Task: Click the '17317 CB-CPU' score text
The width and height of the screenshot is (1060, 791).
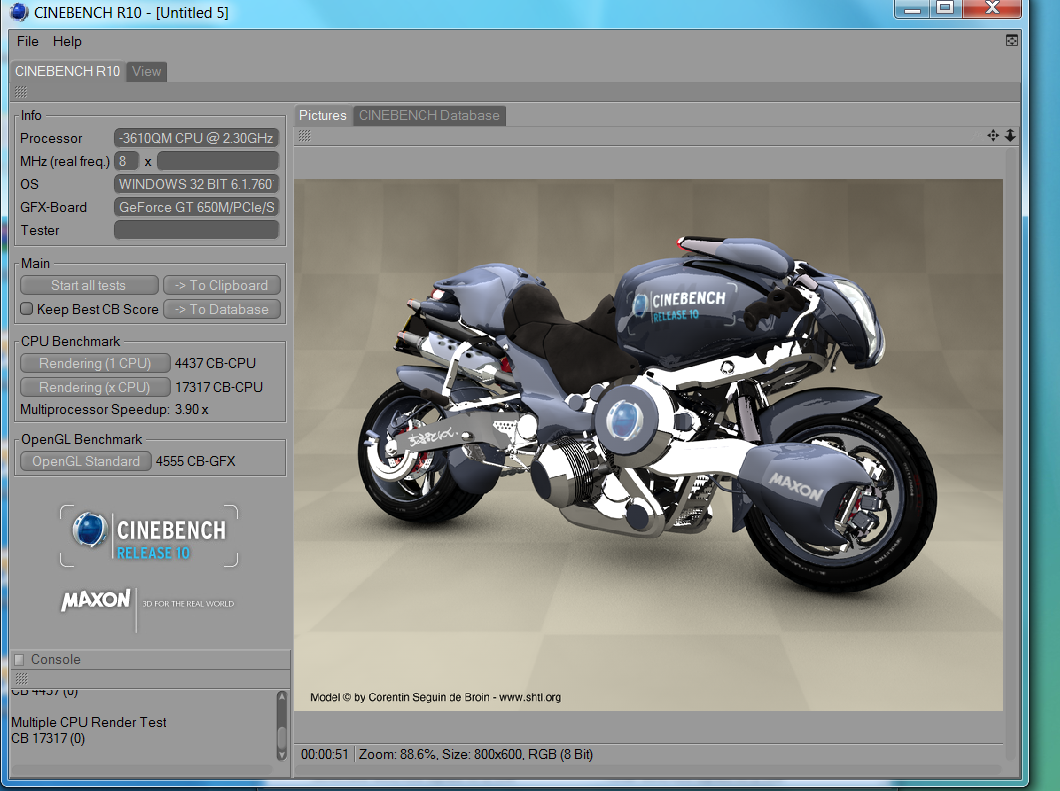Action: pyautogui.click(x=219, y=387)
